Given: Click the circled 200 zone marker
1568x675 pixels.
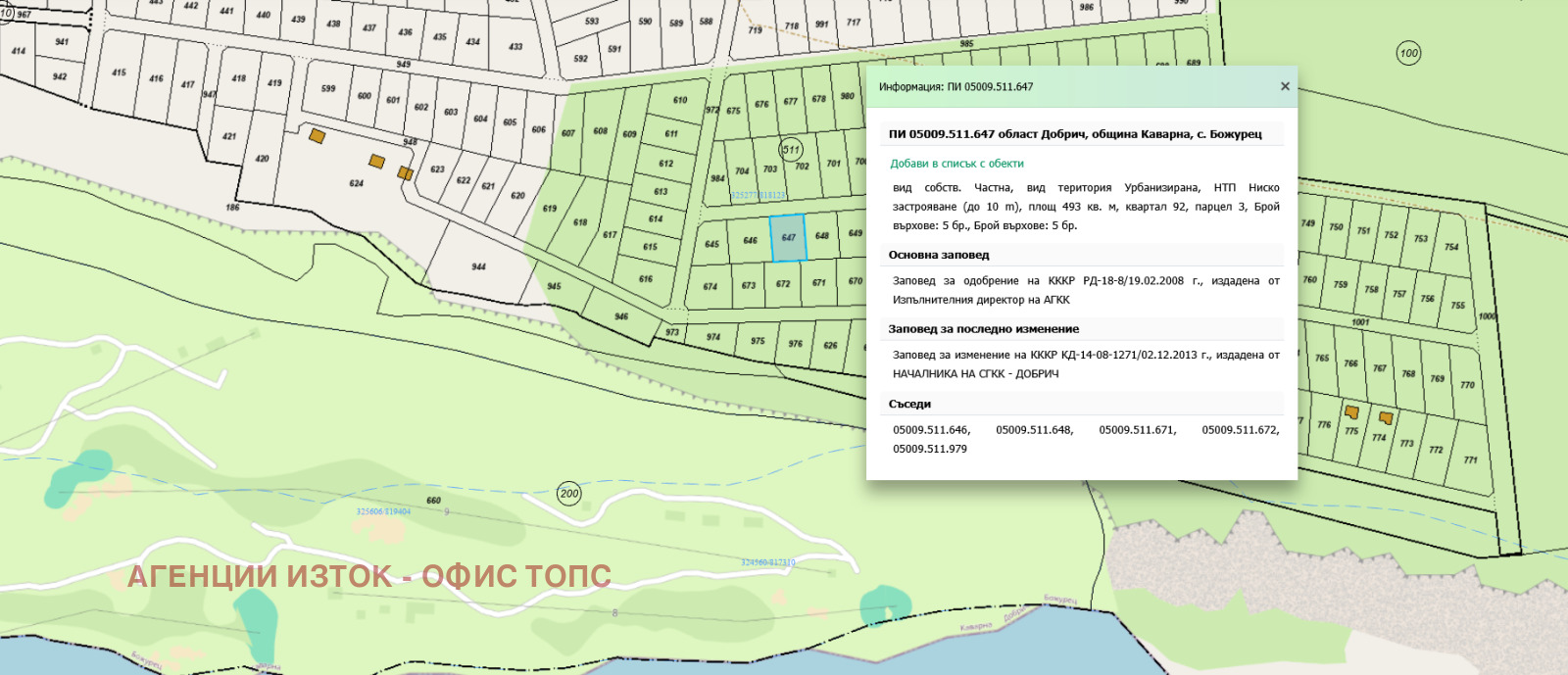Looking at the screenshot, I should [x=569, y=494].
